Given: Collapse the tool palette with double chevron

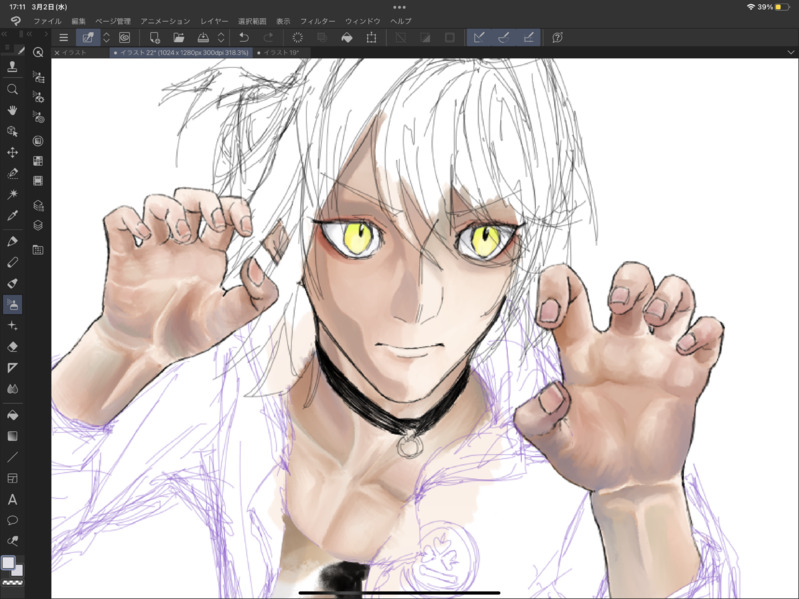Looking at the screenshot, I should tap(5, 34).
